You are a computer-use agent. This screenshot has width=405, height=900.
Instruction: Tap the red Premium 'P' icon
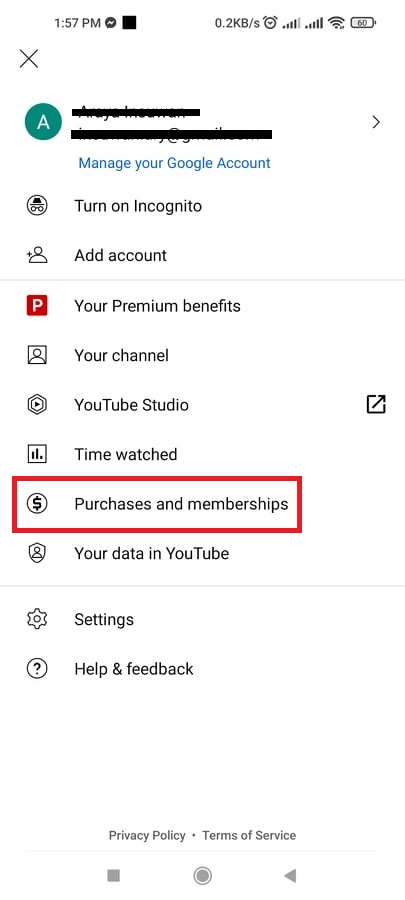37,306
